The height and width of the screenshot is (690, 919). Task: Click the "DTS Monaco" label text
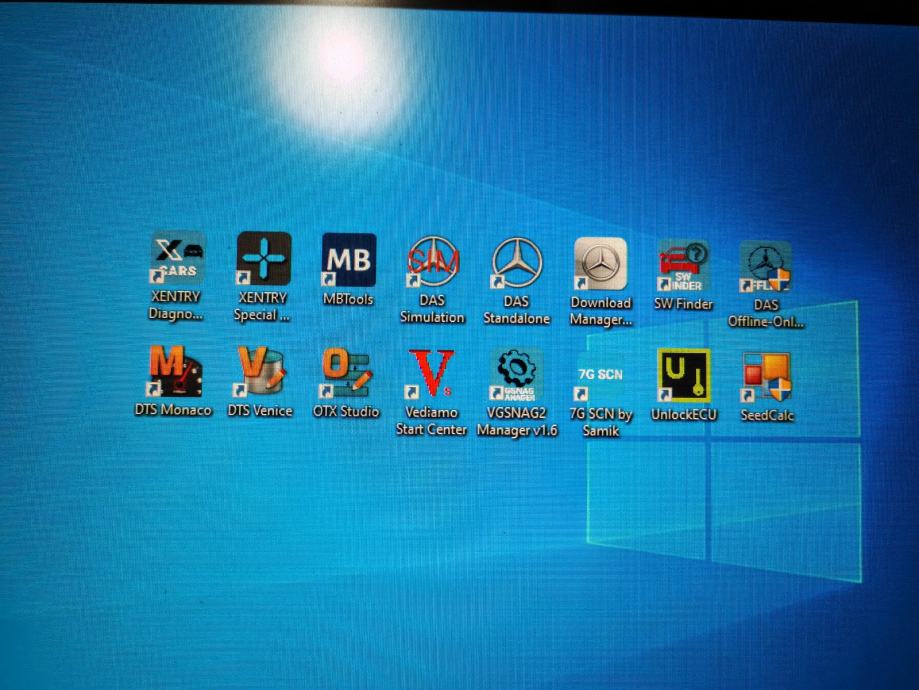[x=173, y=410]
